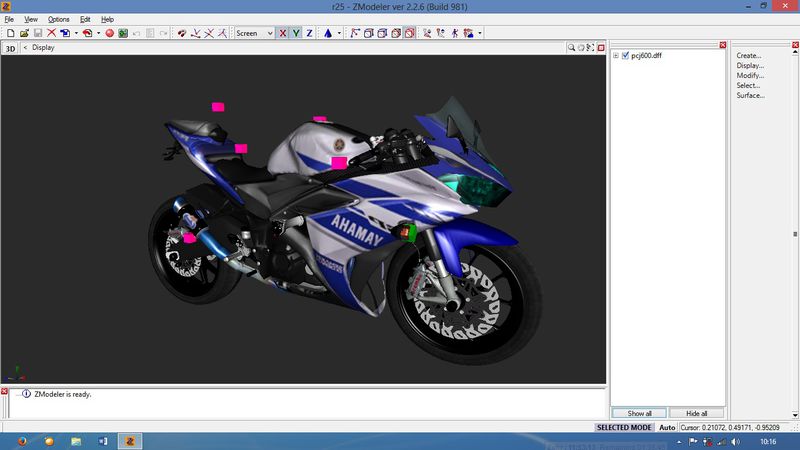Viewport: 800px width, 450px height.
Task: Open the Select... command group
Action: tap(748, 85)
